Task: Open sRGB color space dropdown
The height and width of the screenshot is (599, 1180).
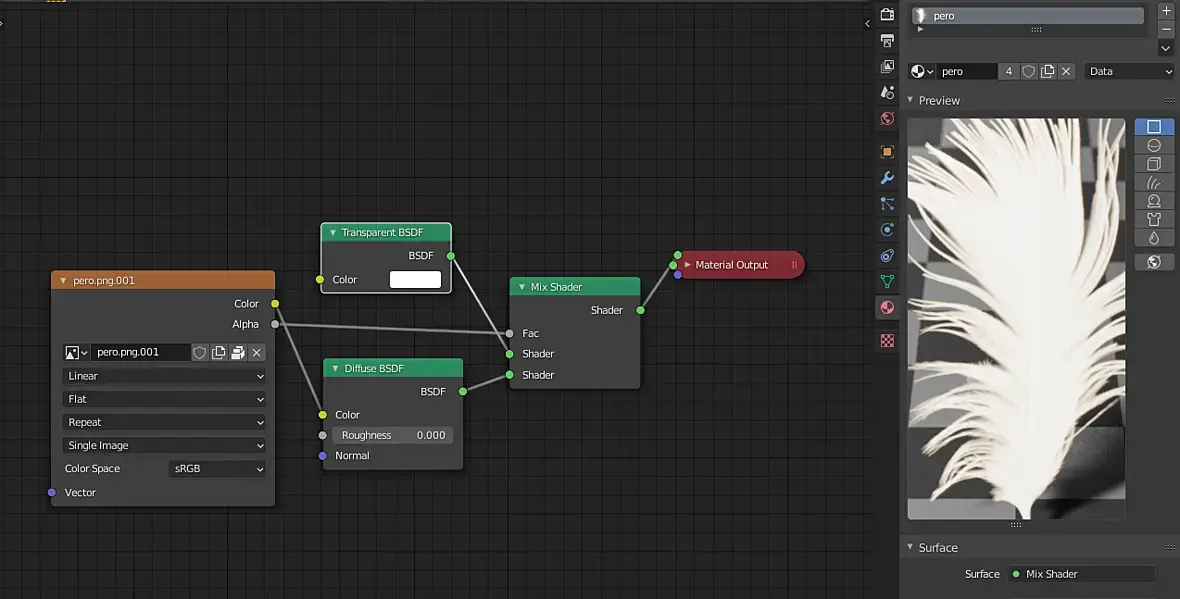Action: pos(217,469)
